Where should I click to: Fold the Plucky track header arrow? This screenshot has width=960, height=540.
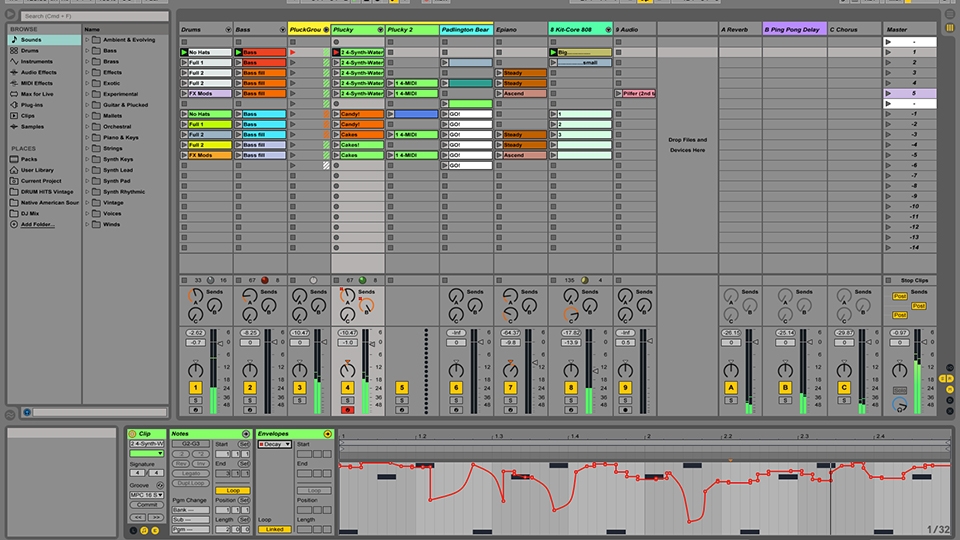380,29
